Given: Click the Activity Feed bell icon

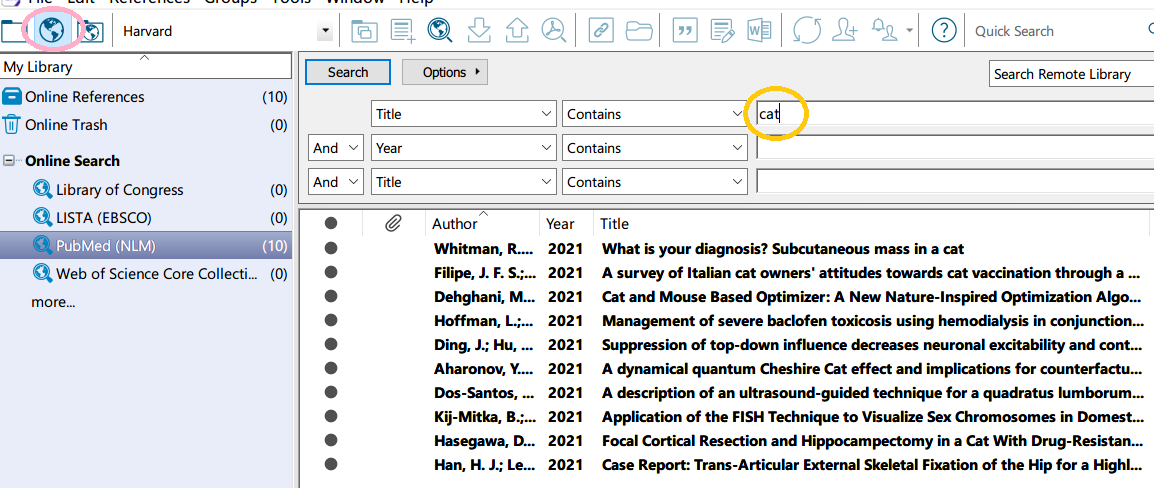Looking at the screenshot, I should 885,31.
